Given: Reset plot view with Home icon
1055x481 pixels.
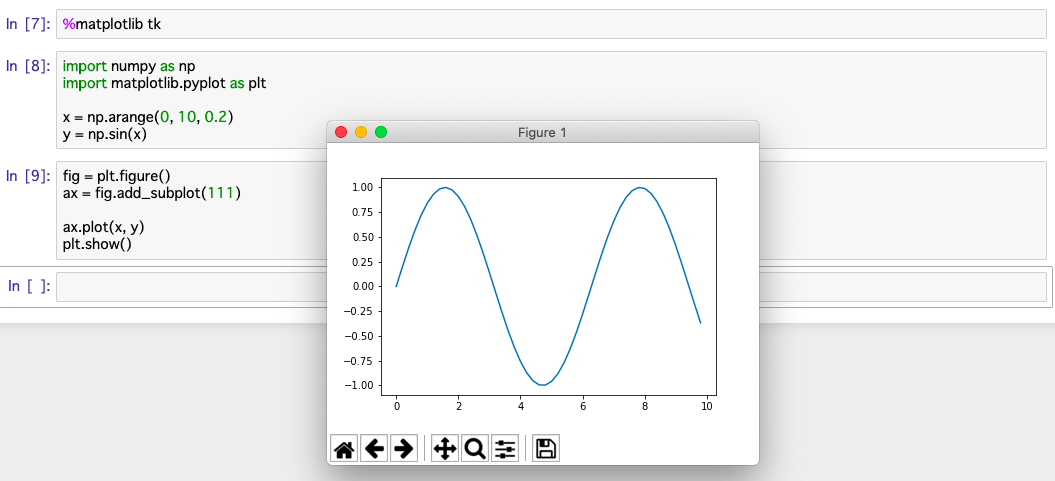Looking at the screenshot, I should 344,449.
